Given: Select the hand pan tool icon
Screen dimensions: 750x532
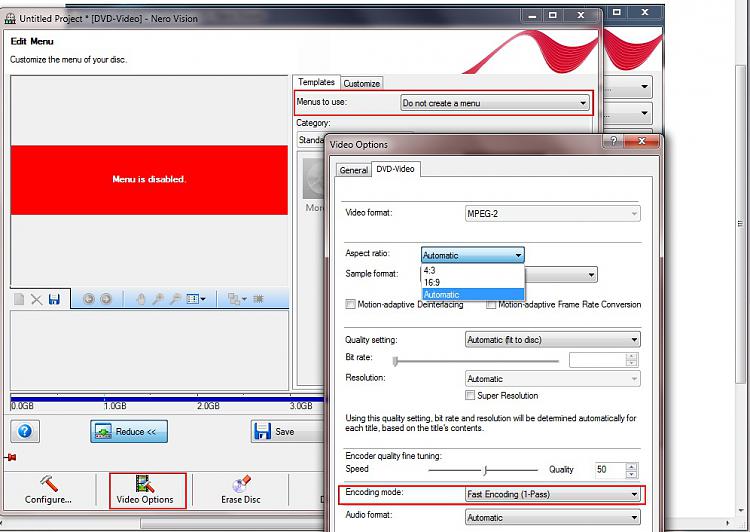Looking at the screenshot, I should 141,299.
